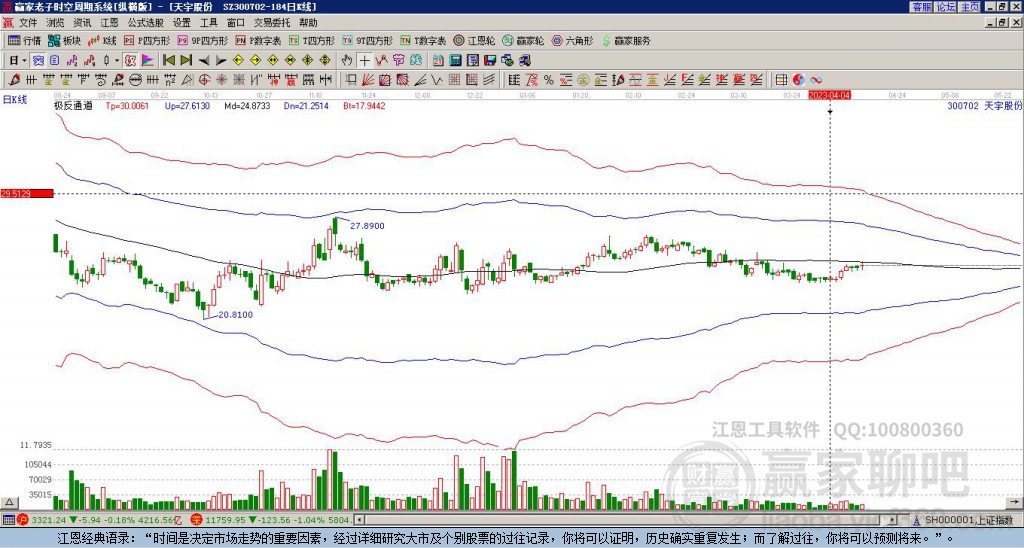Click the zigzag wave line tool
Screen dimensions: 1024x548
point(436,80)
